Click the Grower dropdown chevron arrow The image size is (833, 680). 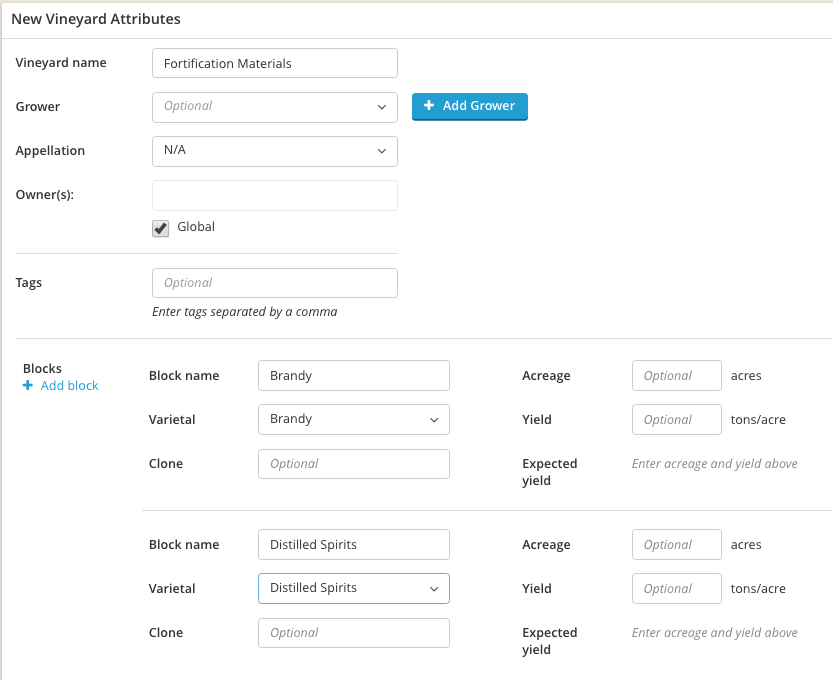[381, 107]
